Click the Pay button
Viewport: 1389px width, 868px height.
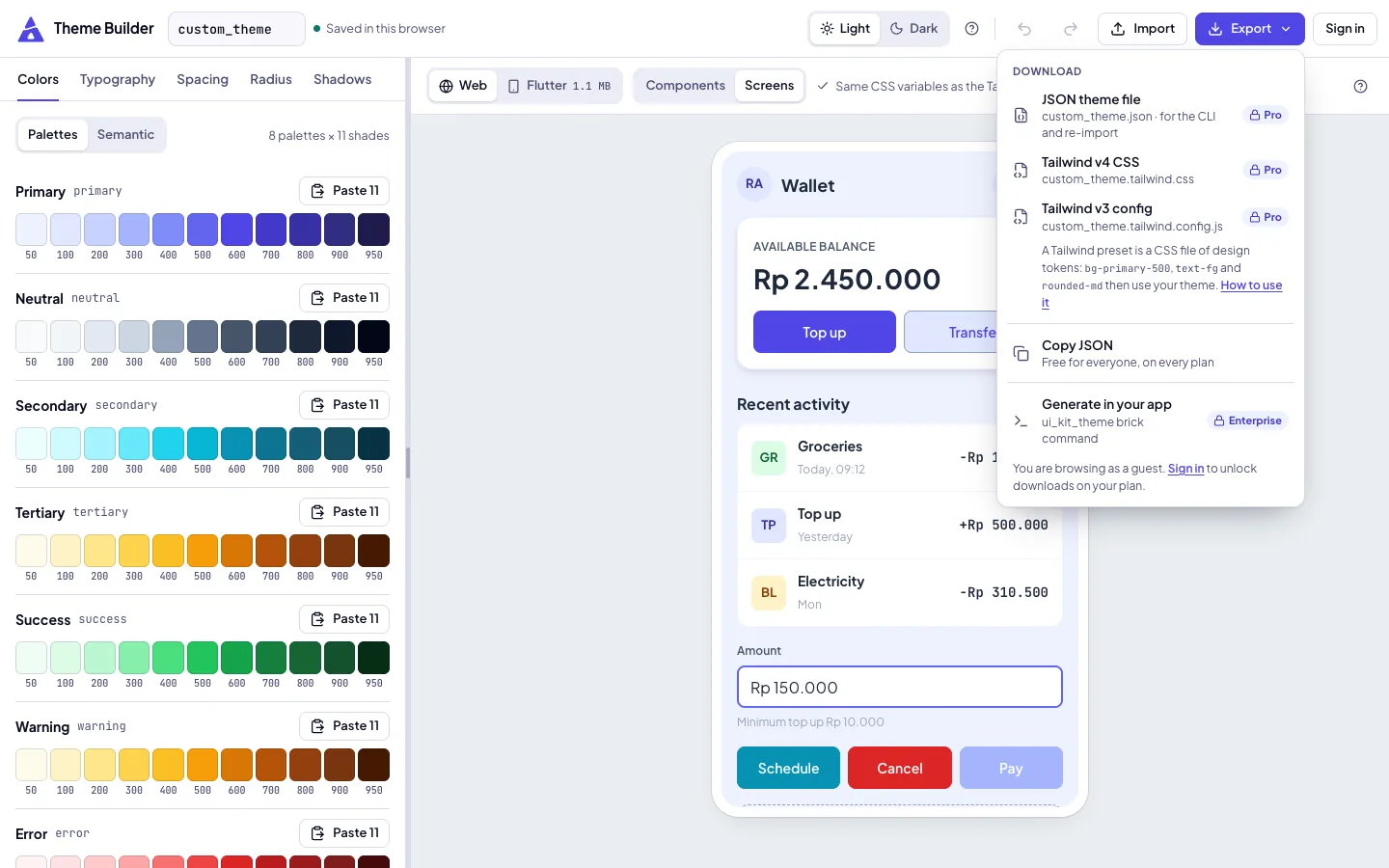coord(1011,768)
